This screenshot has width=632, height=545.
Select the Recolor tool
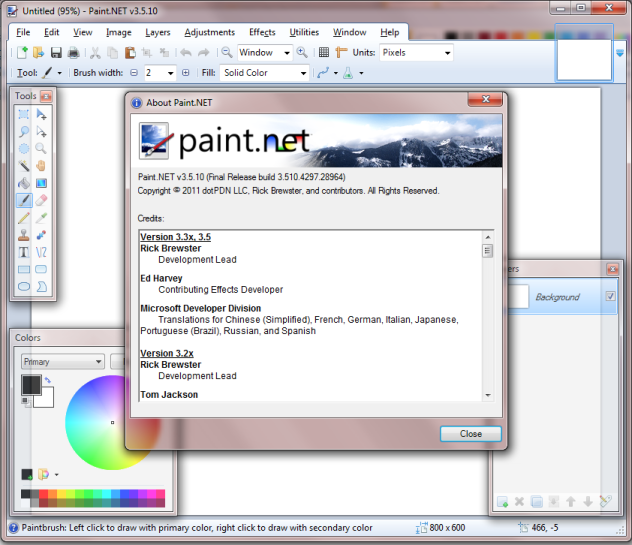click(x=41, y=235)
